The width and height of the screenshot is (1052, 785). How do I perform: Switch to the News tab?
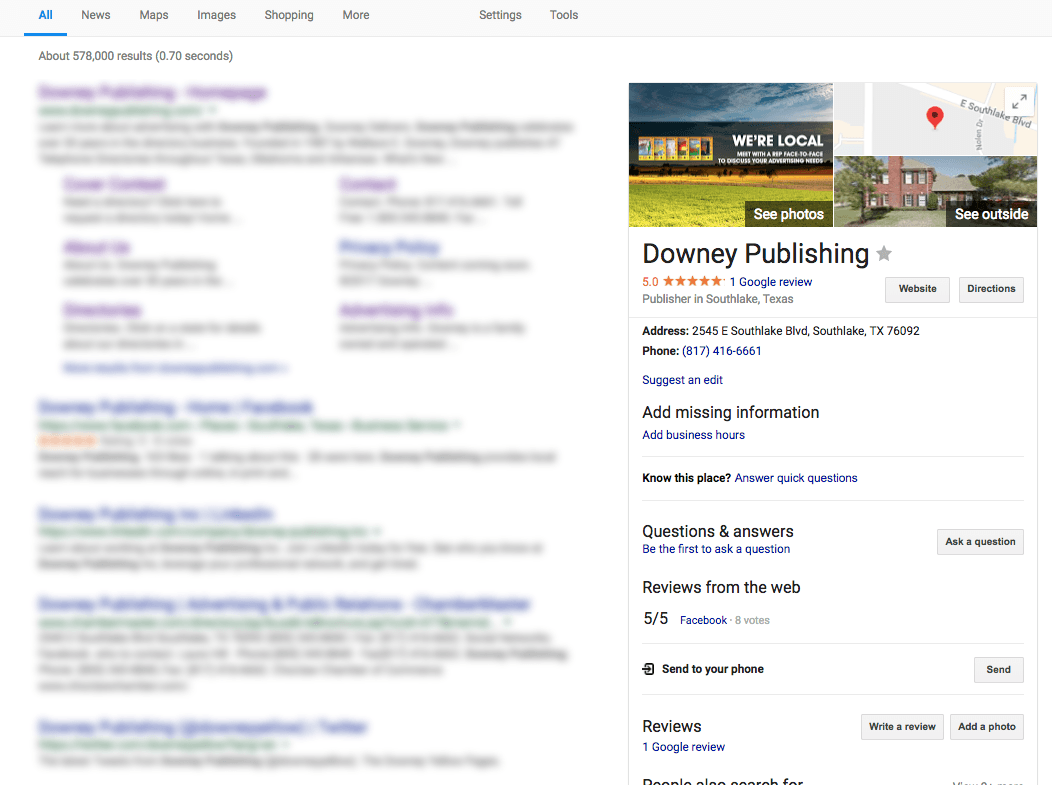click(x=96, y=15)
